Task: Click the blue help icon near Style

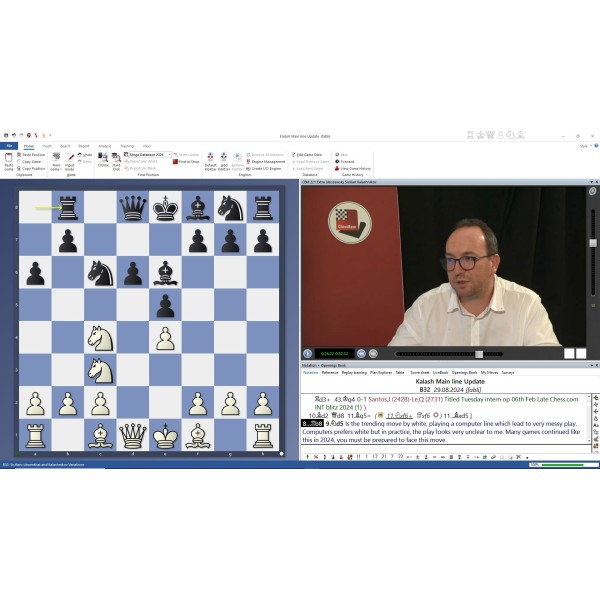Action: (596, 146)
